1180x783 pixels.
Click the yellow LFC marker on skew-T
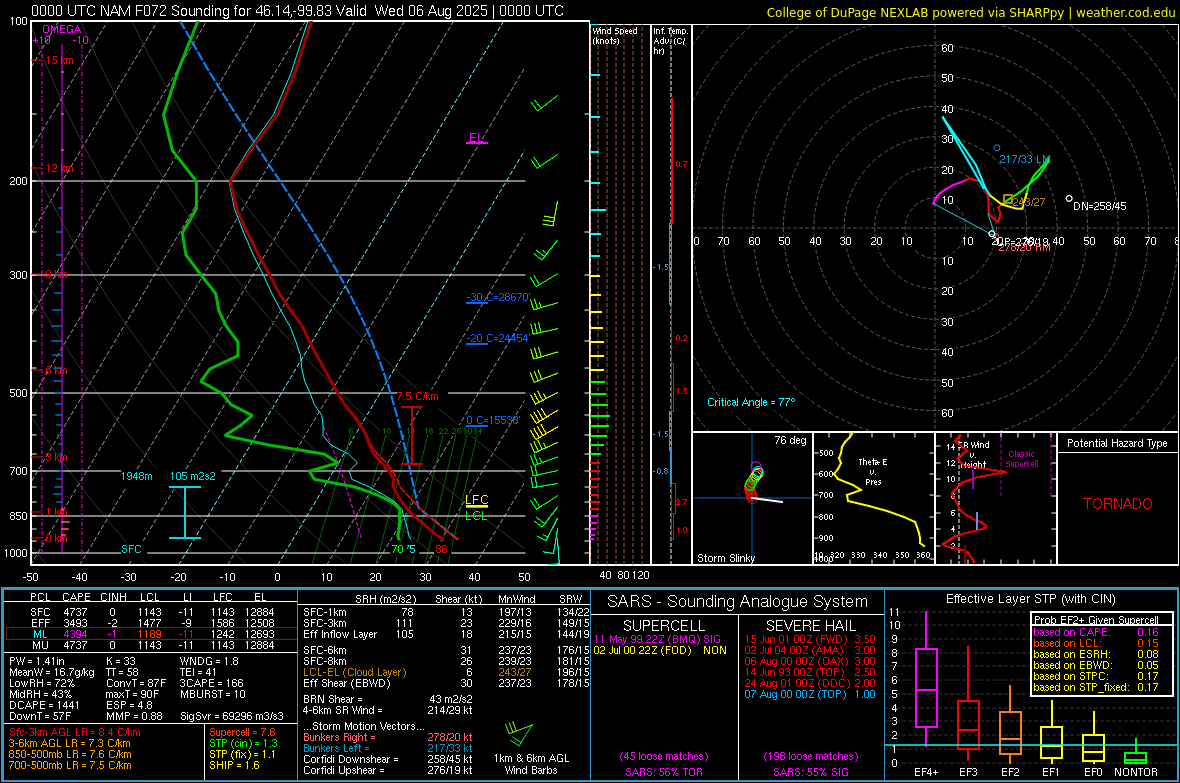[x=476, y=501]
